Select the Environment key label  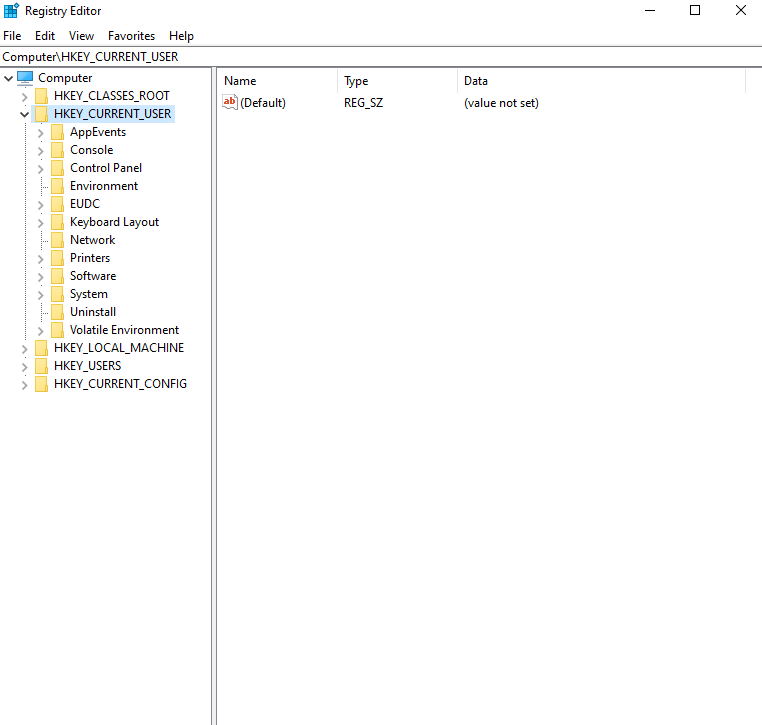[x=104, y=186]
